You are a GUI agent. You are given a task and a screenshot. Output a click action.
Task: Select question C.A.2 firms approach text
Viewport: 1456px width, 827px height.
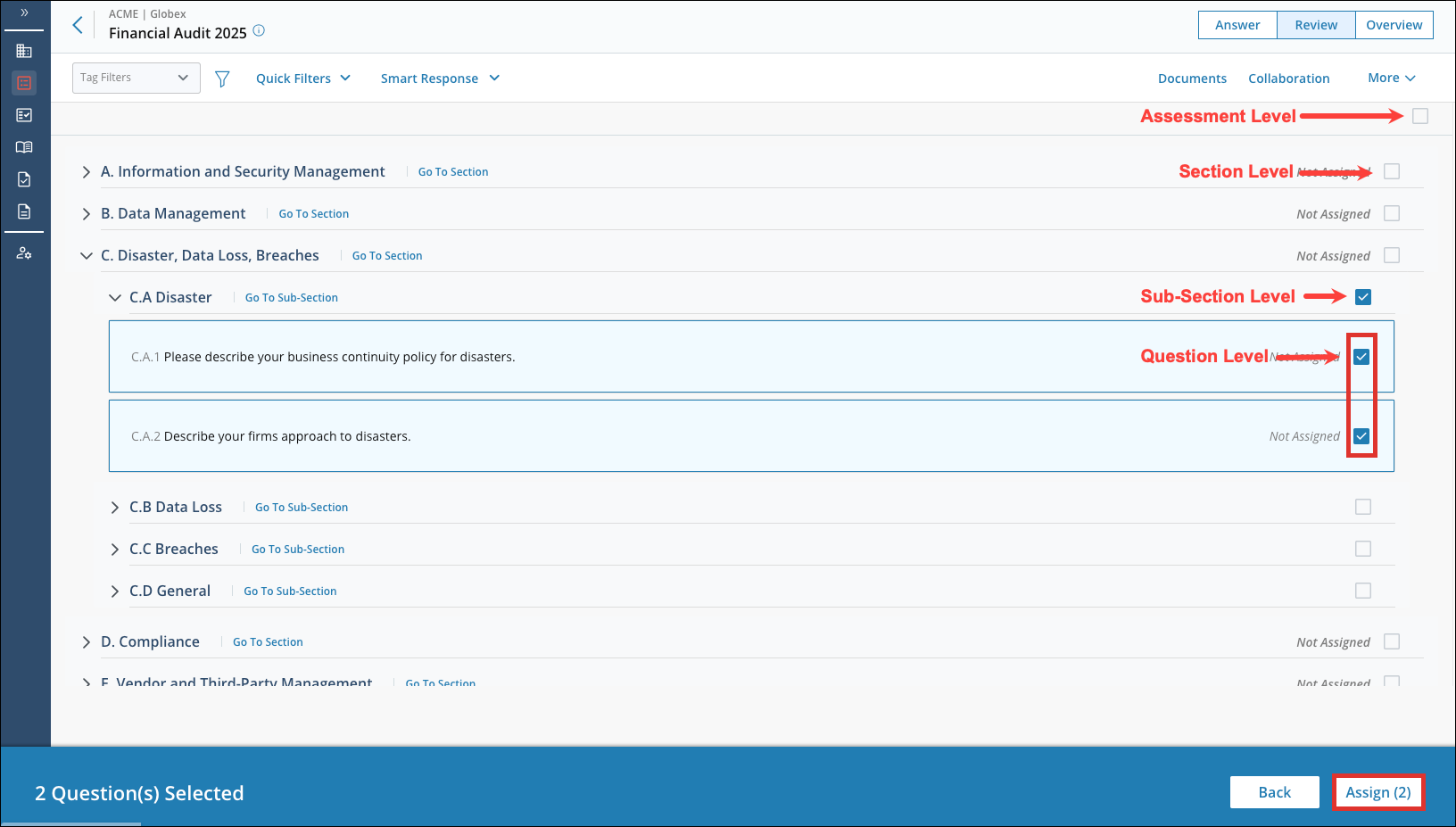coord(287,436)
